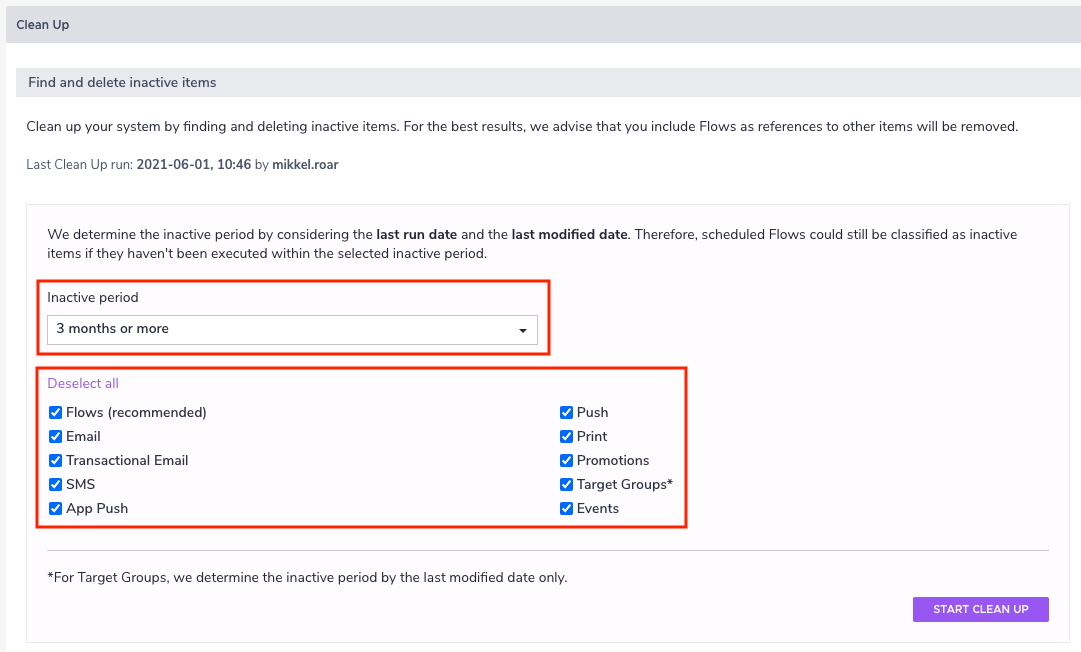Click the 'Find and delete inactive items' heading
Viewport: 1081px width, 652px height.
coord(122,82)
